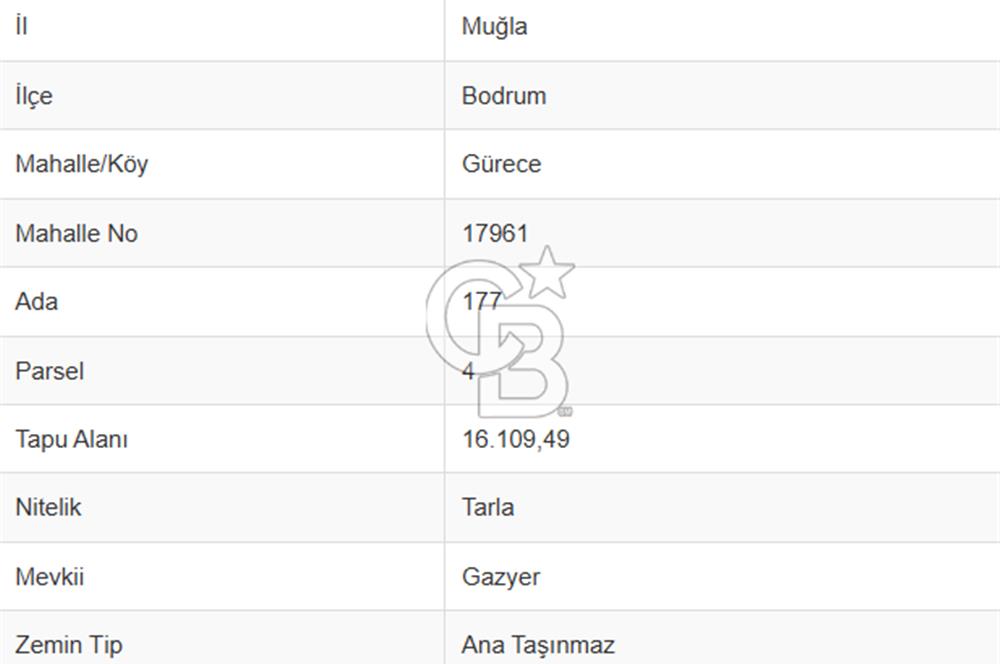Click the Zemin Tip label

point(69,645)
